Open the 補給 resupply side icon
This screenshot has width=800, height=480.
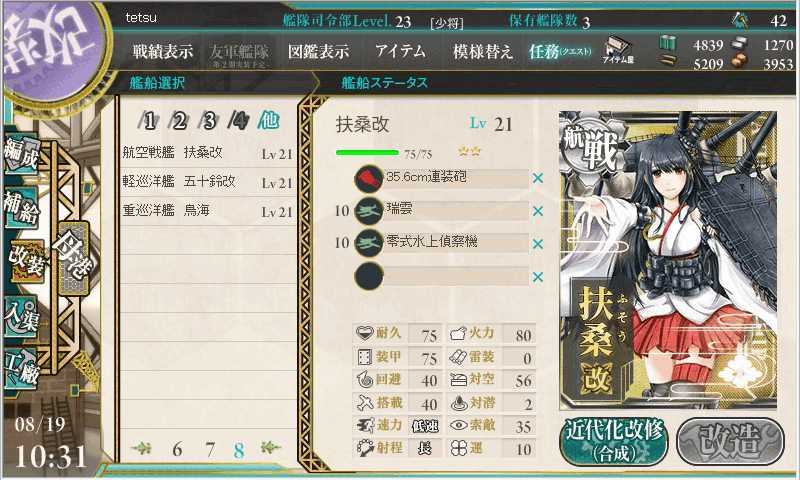click(x=21, y=208)
